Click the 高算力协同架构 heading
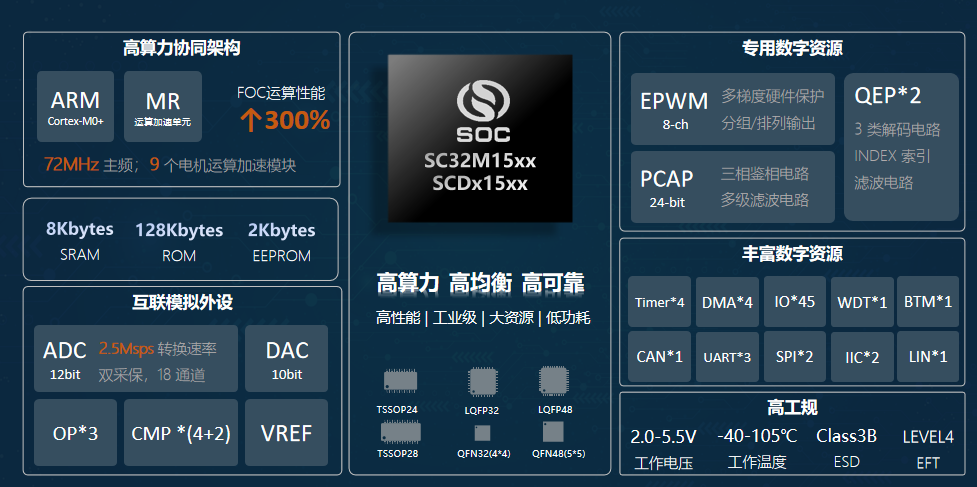Screen dimensions: 977x487 point(181,48)
